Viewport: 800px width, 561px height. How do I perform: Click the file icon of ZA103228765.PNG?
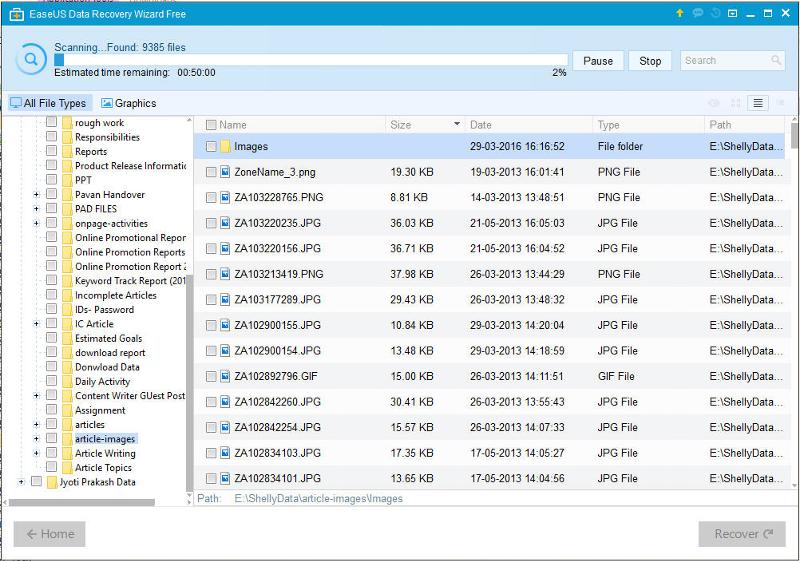tap(225, 197)
